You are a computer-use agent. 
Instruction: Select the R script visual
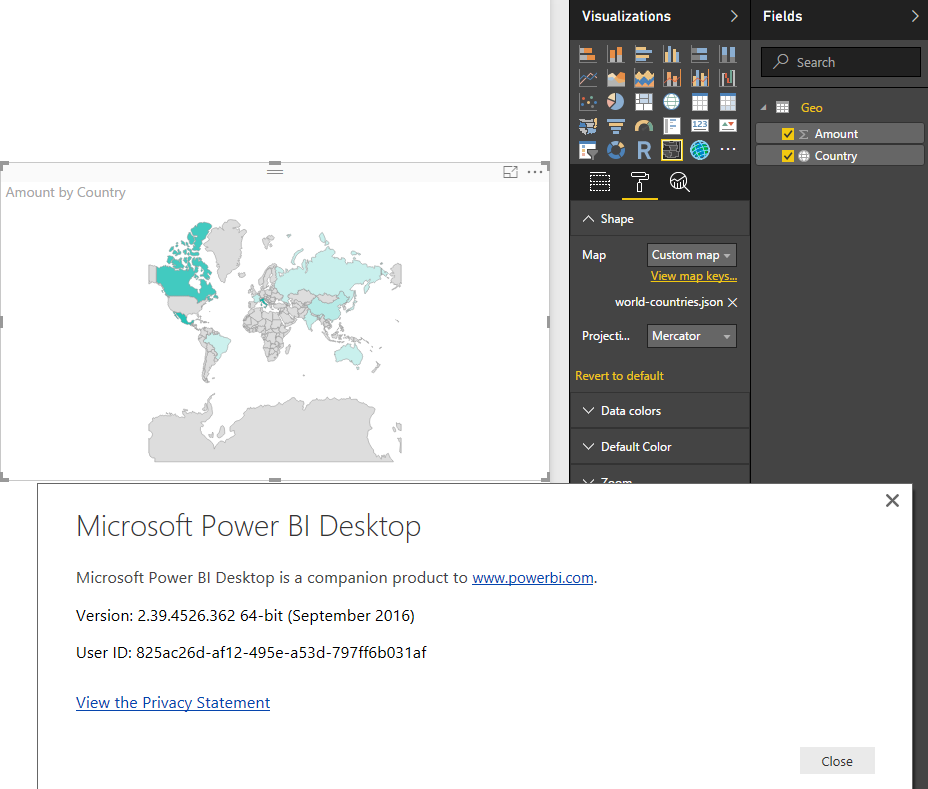coord(643,150)
